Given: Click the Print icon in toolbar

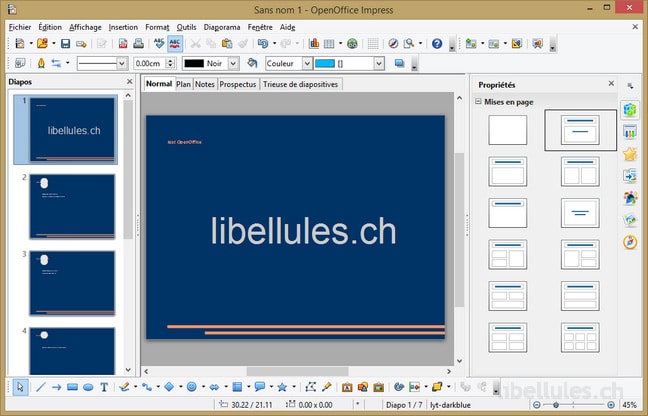Looking at the screenshot, I should point(138,43).
